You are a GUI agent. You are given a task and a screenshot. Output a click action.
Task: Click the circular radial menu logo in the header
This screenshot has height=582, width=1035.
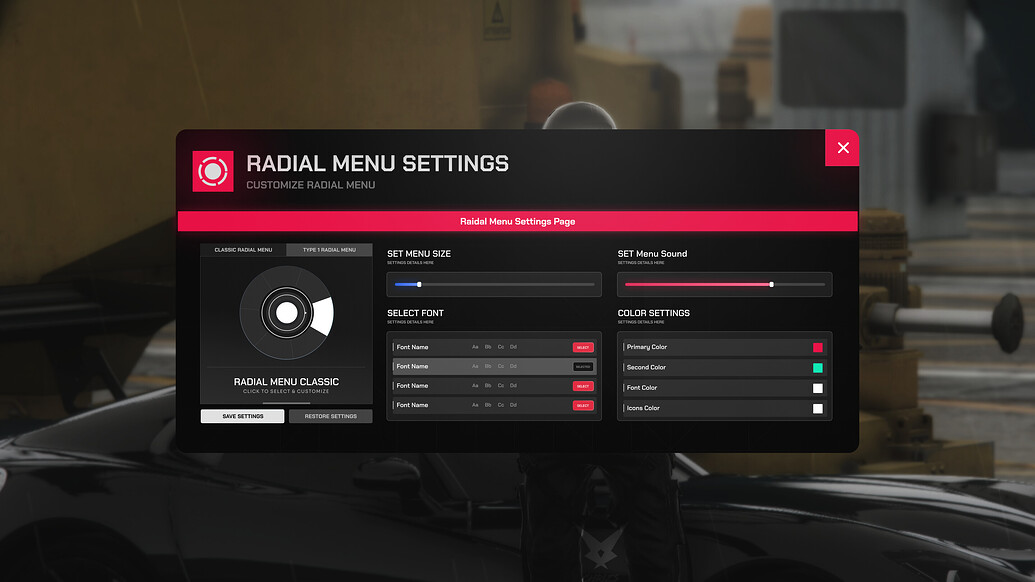pos(212,170)
